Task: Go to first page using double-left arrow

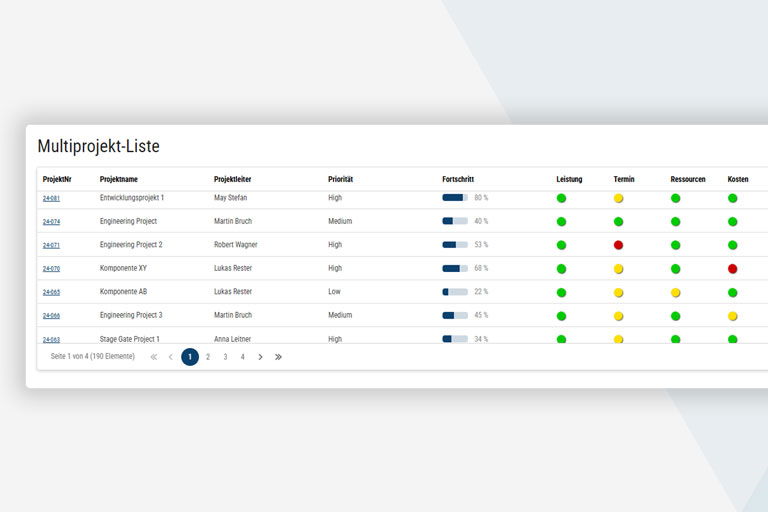Action: click(154, 357)
